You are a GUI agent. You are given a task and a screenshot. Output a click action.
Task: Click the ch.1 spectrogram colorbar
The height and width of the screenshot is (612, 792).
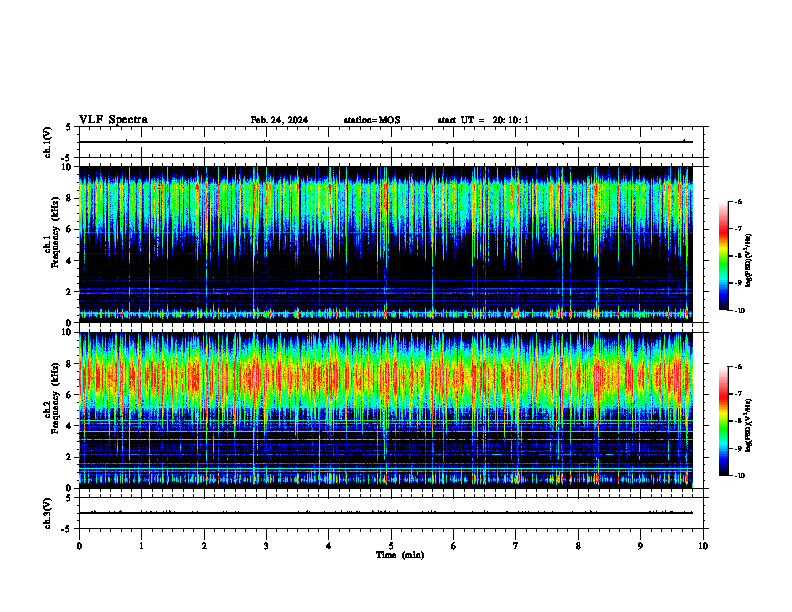coord(724,256)
